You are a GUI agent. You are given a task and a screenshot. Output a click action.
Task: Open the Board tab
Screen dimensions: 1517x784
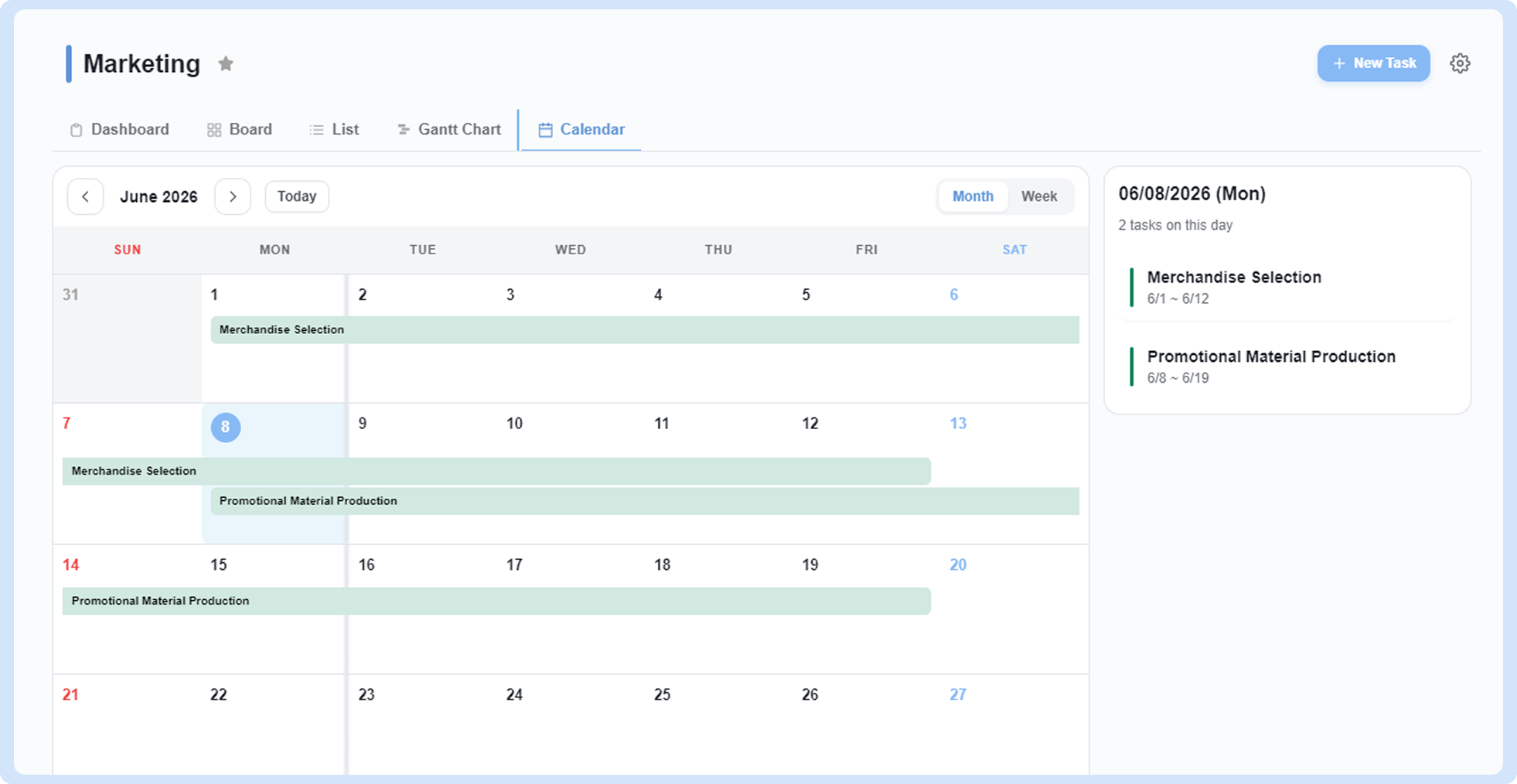pos(240,129)
